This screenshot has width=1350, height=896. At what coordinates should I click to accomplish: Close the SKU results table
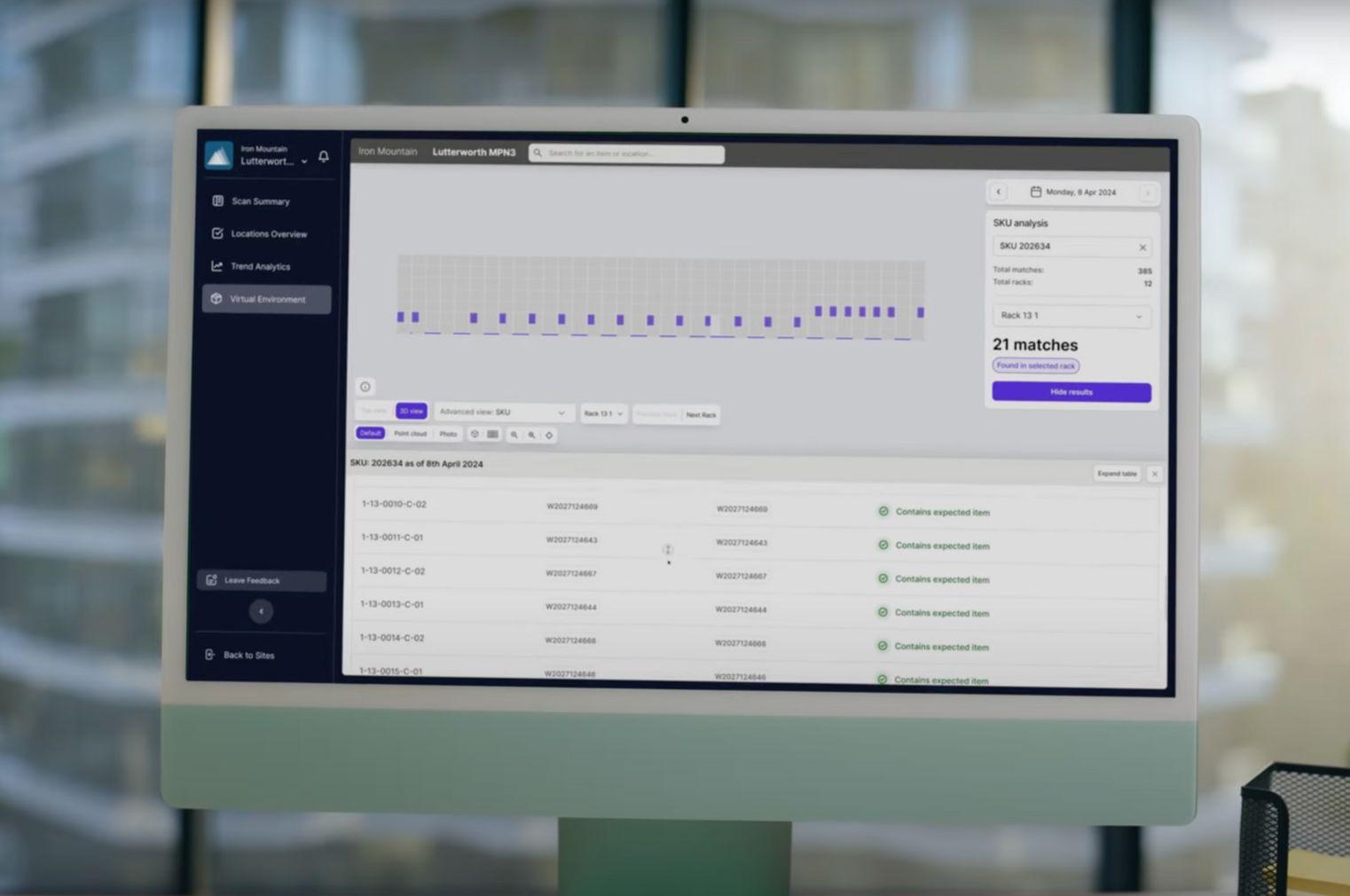click(1155, 475)
